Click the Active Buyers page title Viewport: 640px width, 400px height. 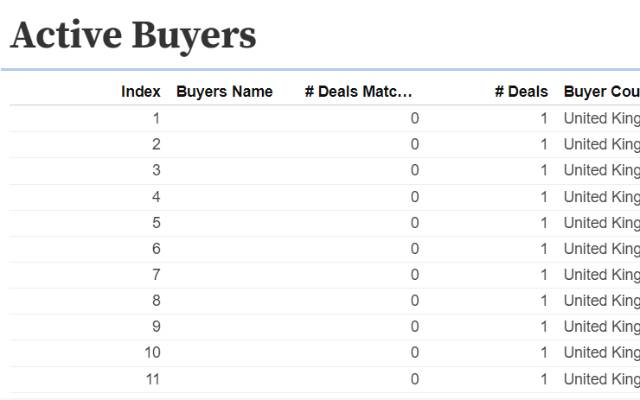click(133, 36)
